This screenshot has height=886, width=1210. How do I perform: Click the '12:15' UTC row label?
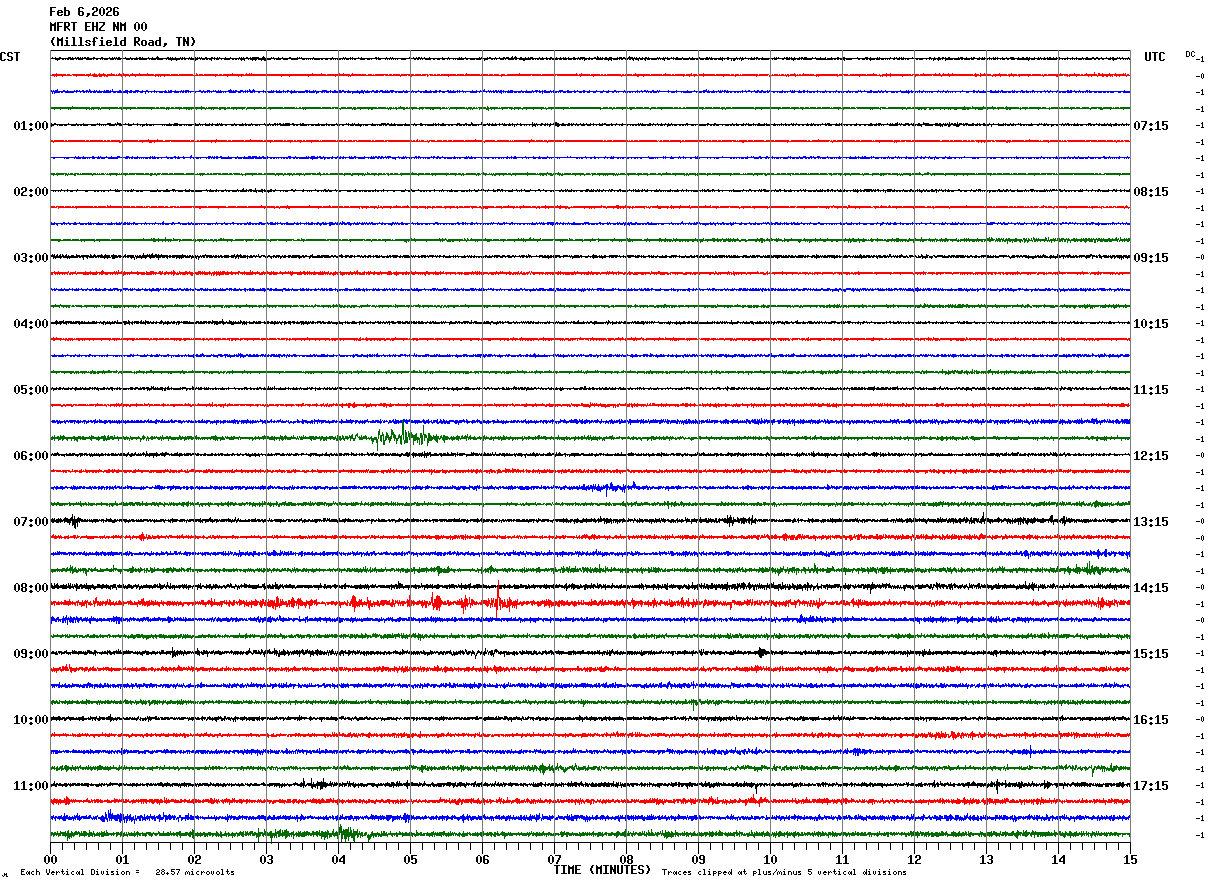(1151, 456)
